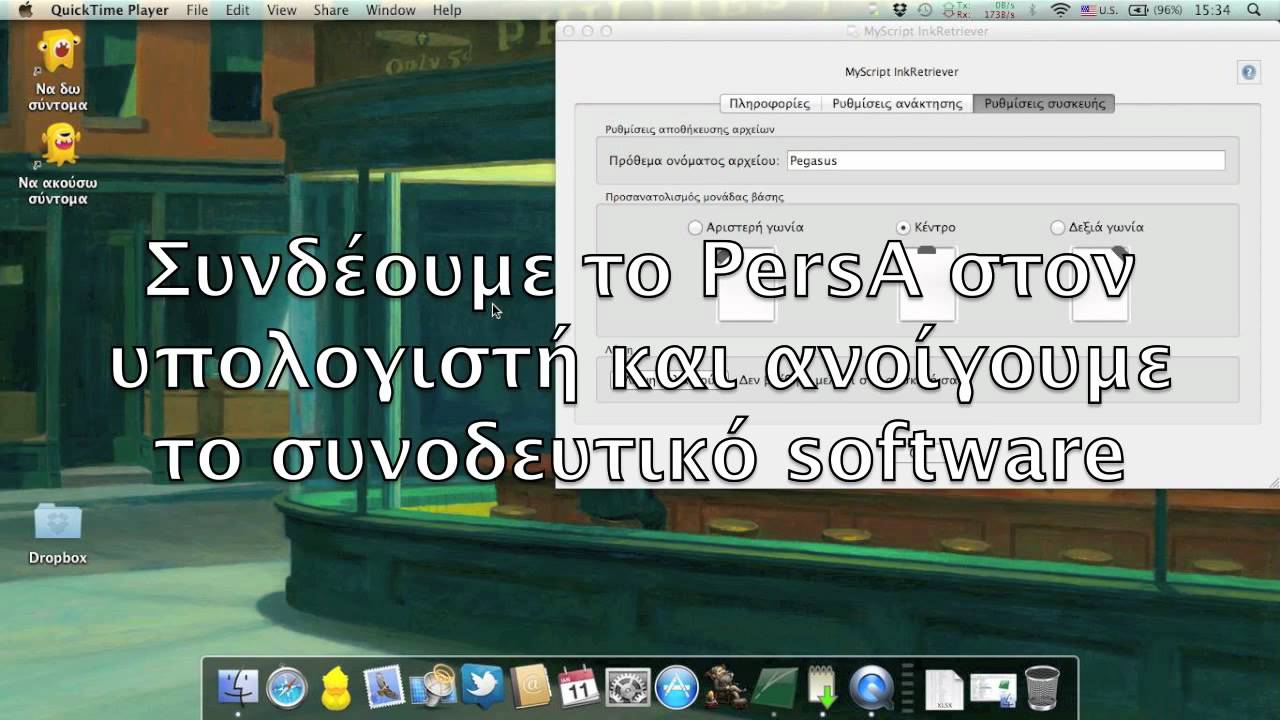Click the notepad with green arrow dock icon
Image resolution: width=1280 pixels, height=720 pixels.
[x=822, y=687]
